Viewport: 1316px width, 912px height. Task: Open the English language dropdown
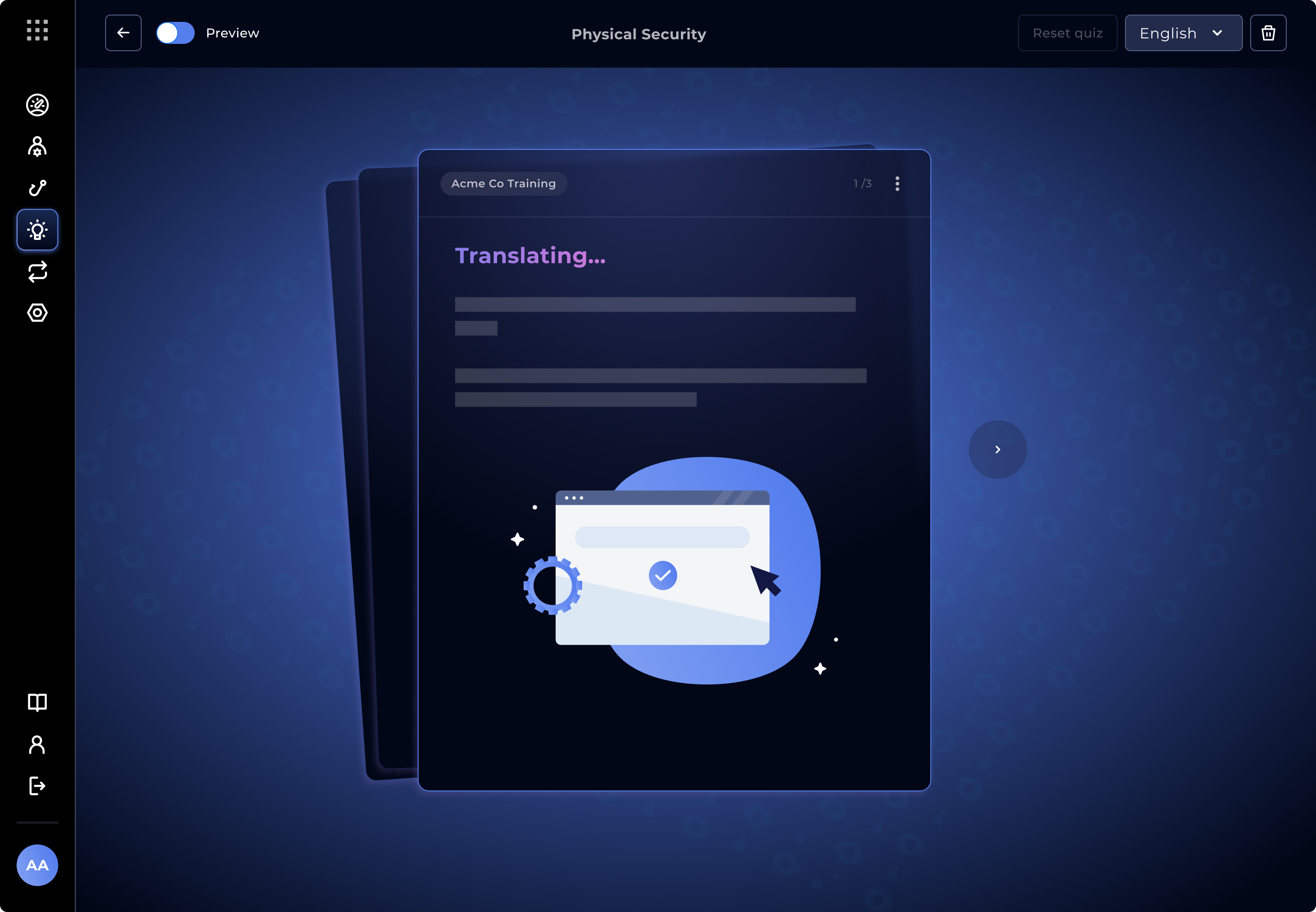coord(1183,33)
